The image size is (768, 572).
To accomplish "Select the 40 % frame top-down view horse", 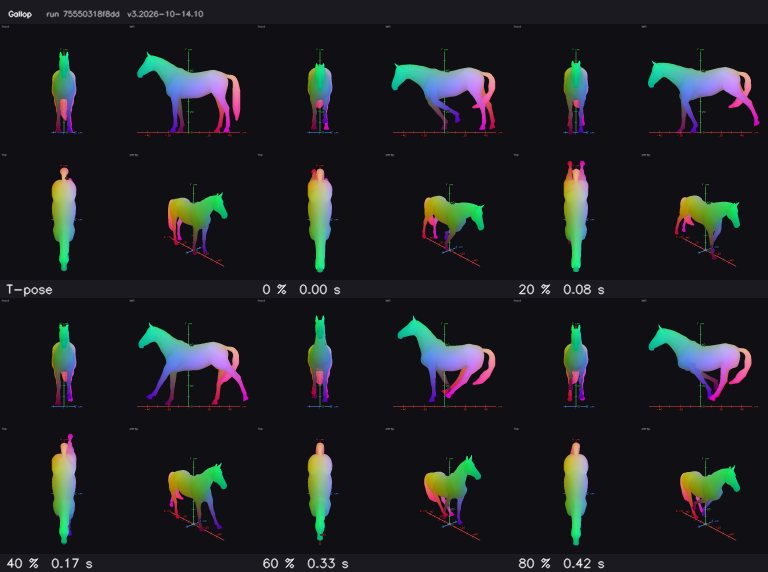I will [64, 489].
